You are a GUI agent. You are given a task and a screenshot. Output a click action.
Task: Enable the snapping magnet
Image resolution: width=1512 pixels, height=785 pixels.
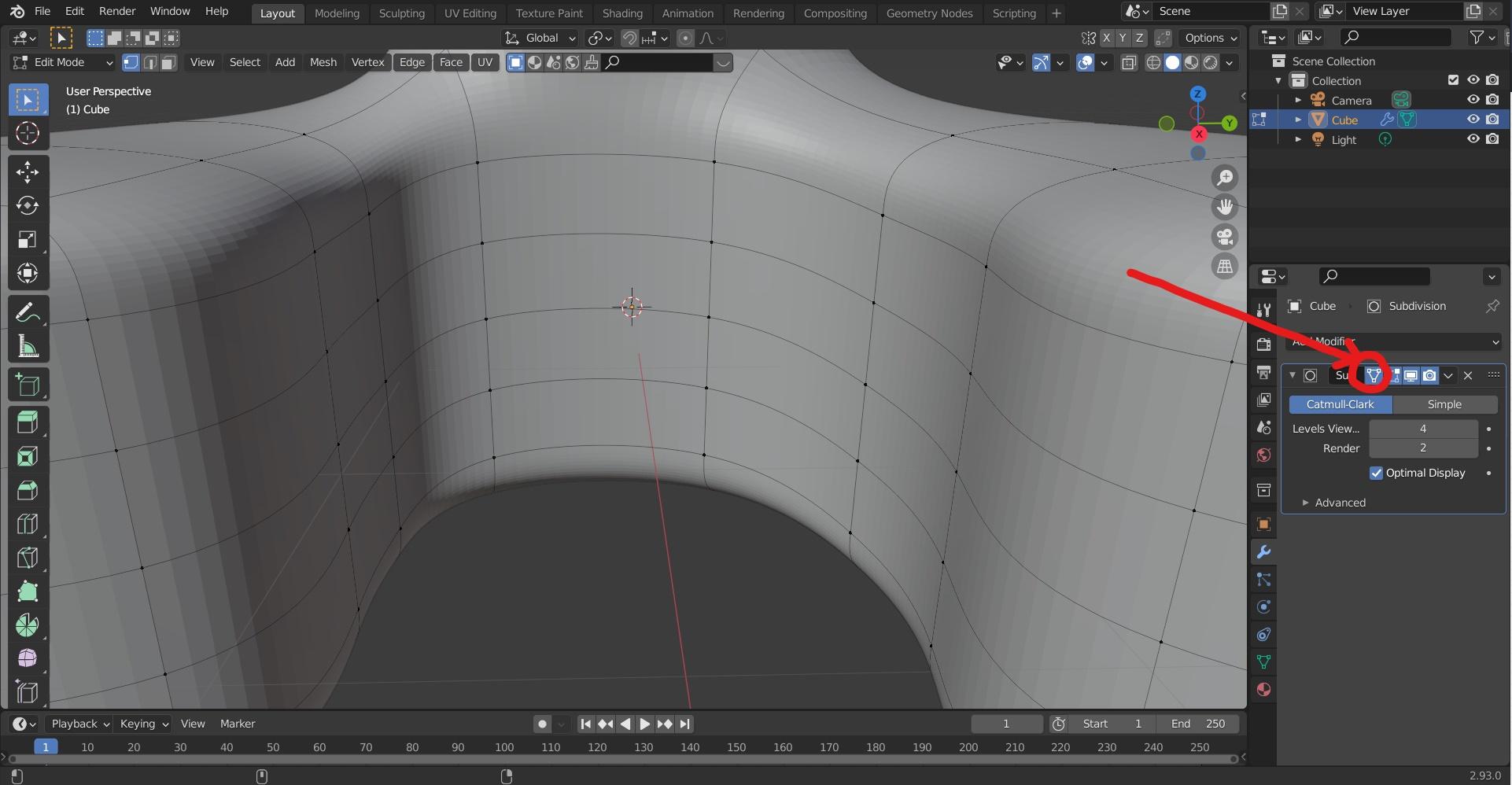629,38
